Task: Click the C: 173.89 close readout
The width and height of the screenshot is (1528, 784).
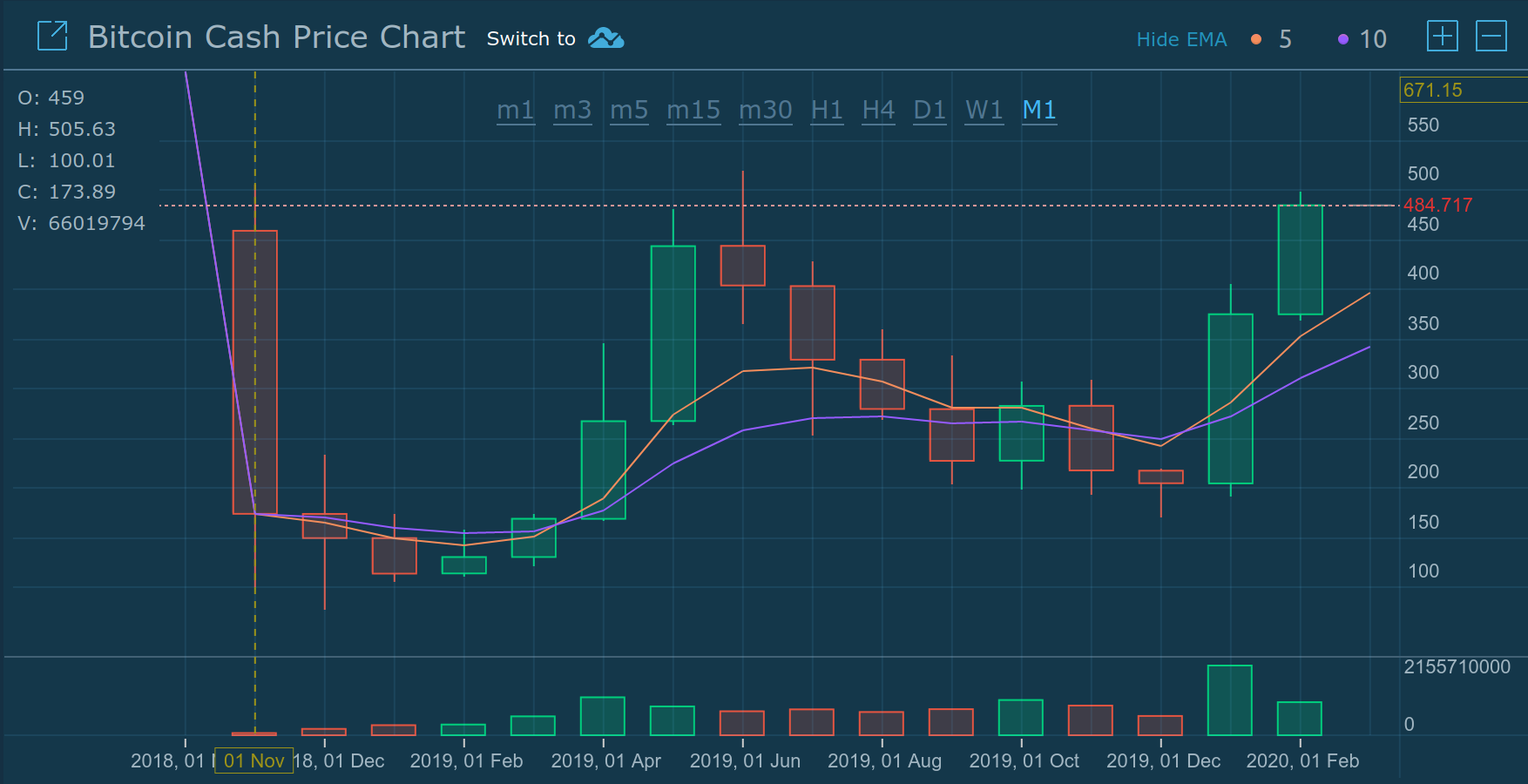Action: tap(67, 192)
